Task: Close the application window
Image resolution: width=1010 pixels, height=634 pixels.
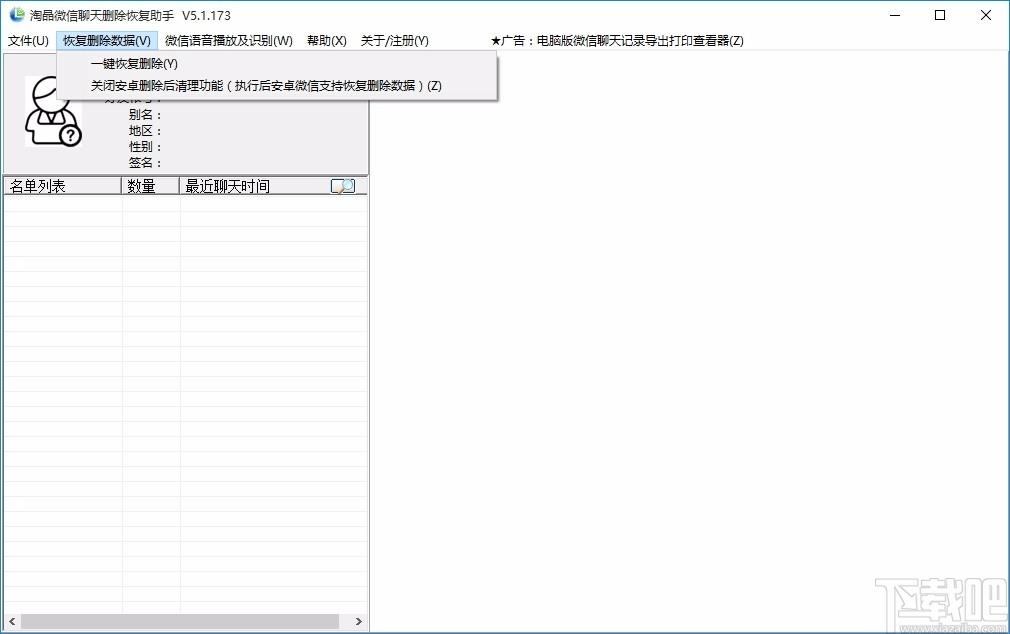Action: click(x=986, y=15)
